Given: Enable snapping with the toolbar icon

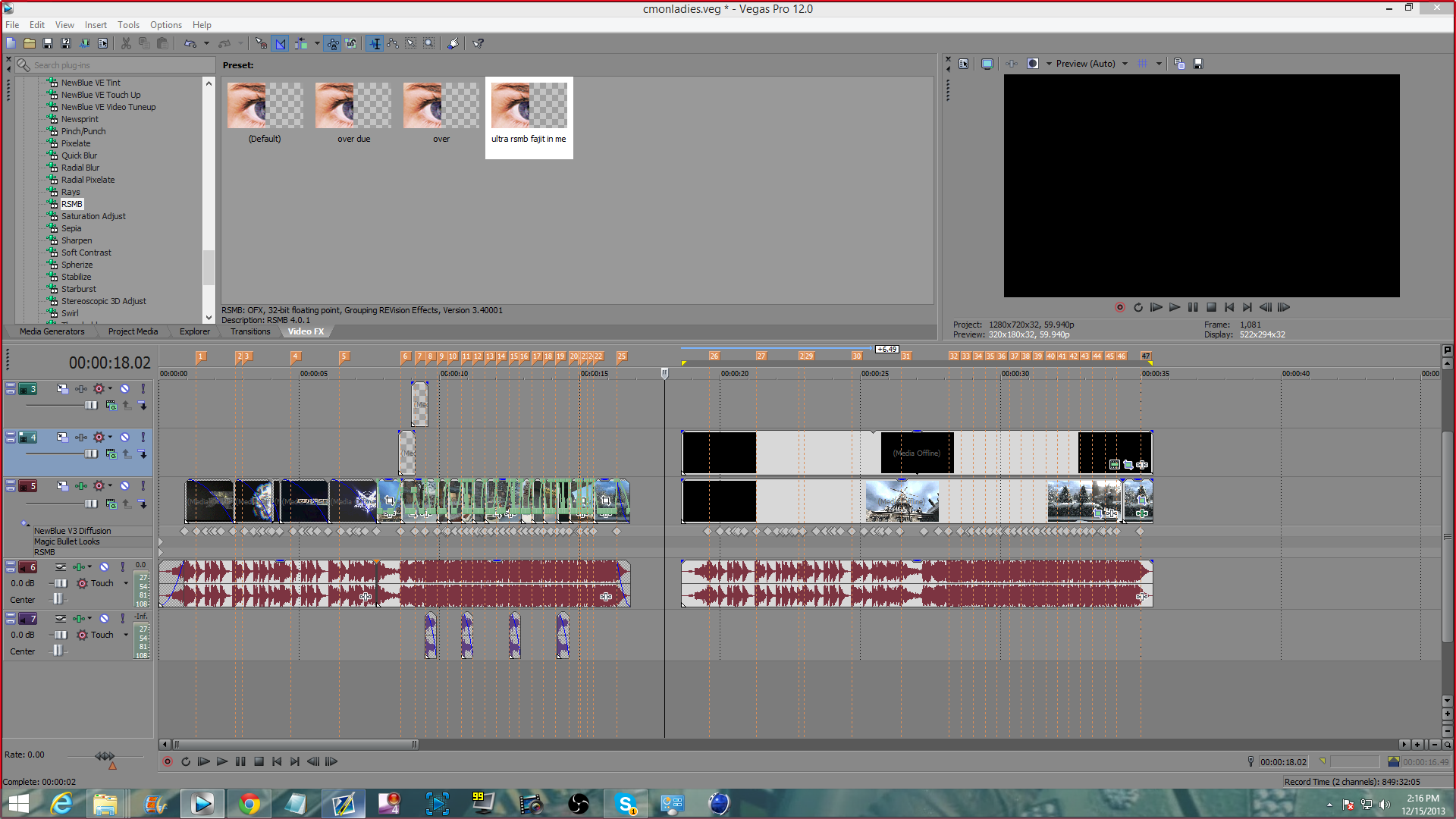Looking at the screenshot, I should [x=261, y=43].
